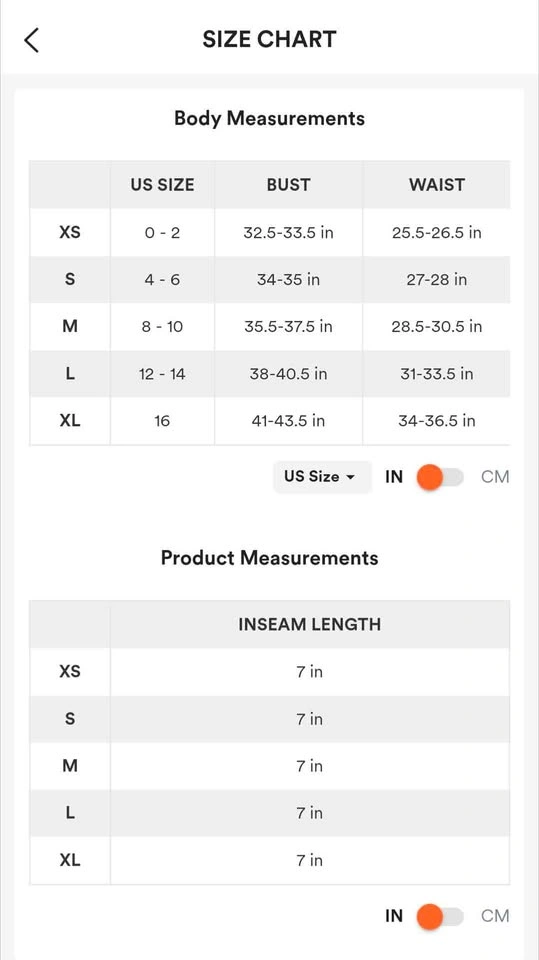Image resolution: width=539 pixels, height=960 pixels.
Task: Select the XL row waist value 34-36.5 in
Action: [x=437, y=421]
